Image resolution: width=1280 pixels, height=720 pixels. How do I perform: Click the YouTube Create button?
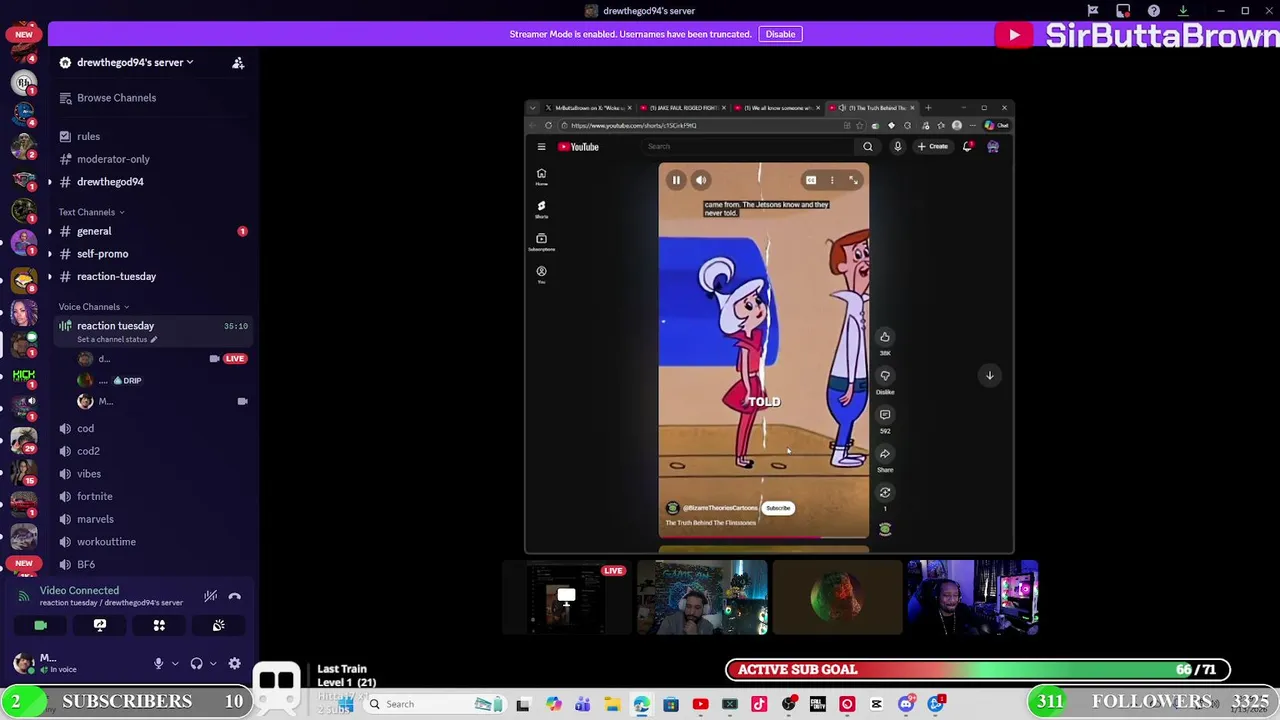(x=932, y=147)
